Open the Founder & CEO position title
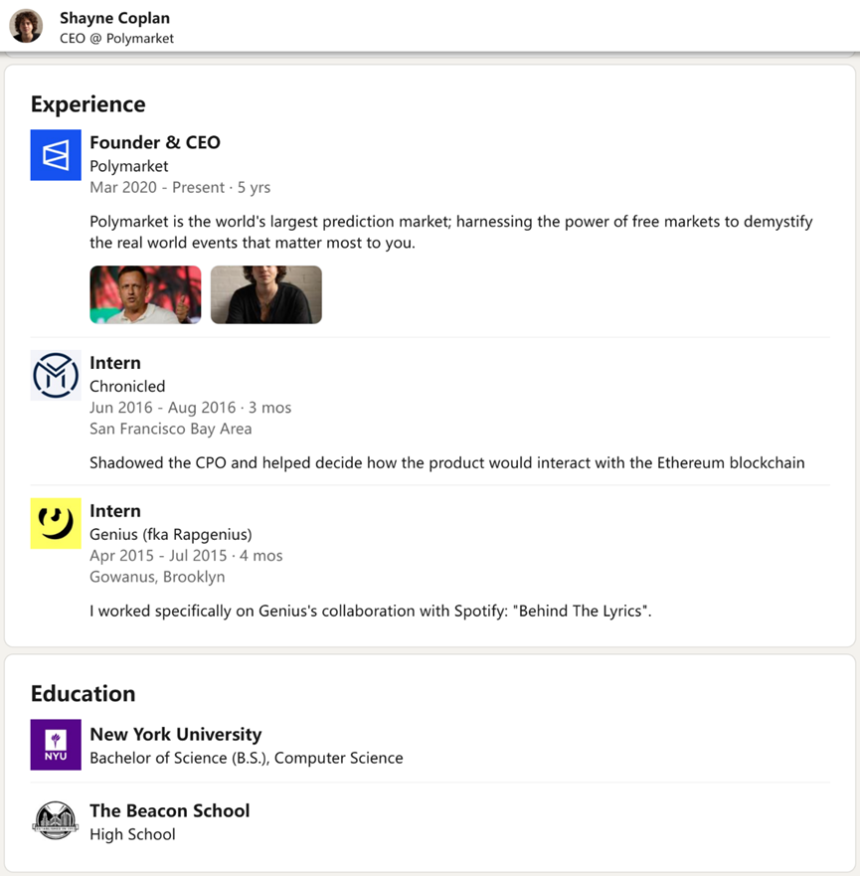Viewport: 860px width, 876px height. 155,142
